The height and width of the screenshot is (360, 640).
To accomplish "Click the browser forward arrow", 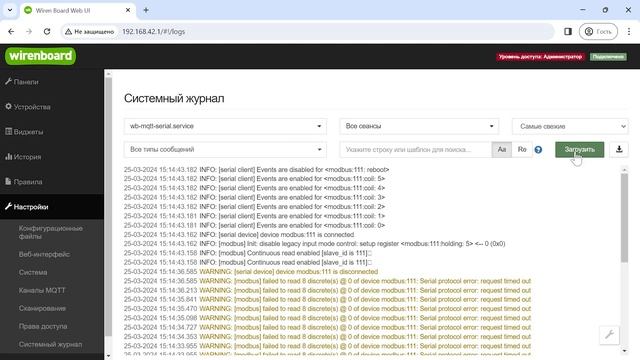I will 29,31.
